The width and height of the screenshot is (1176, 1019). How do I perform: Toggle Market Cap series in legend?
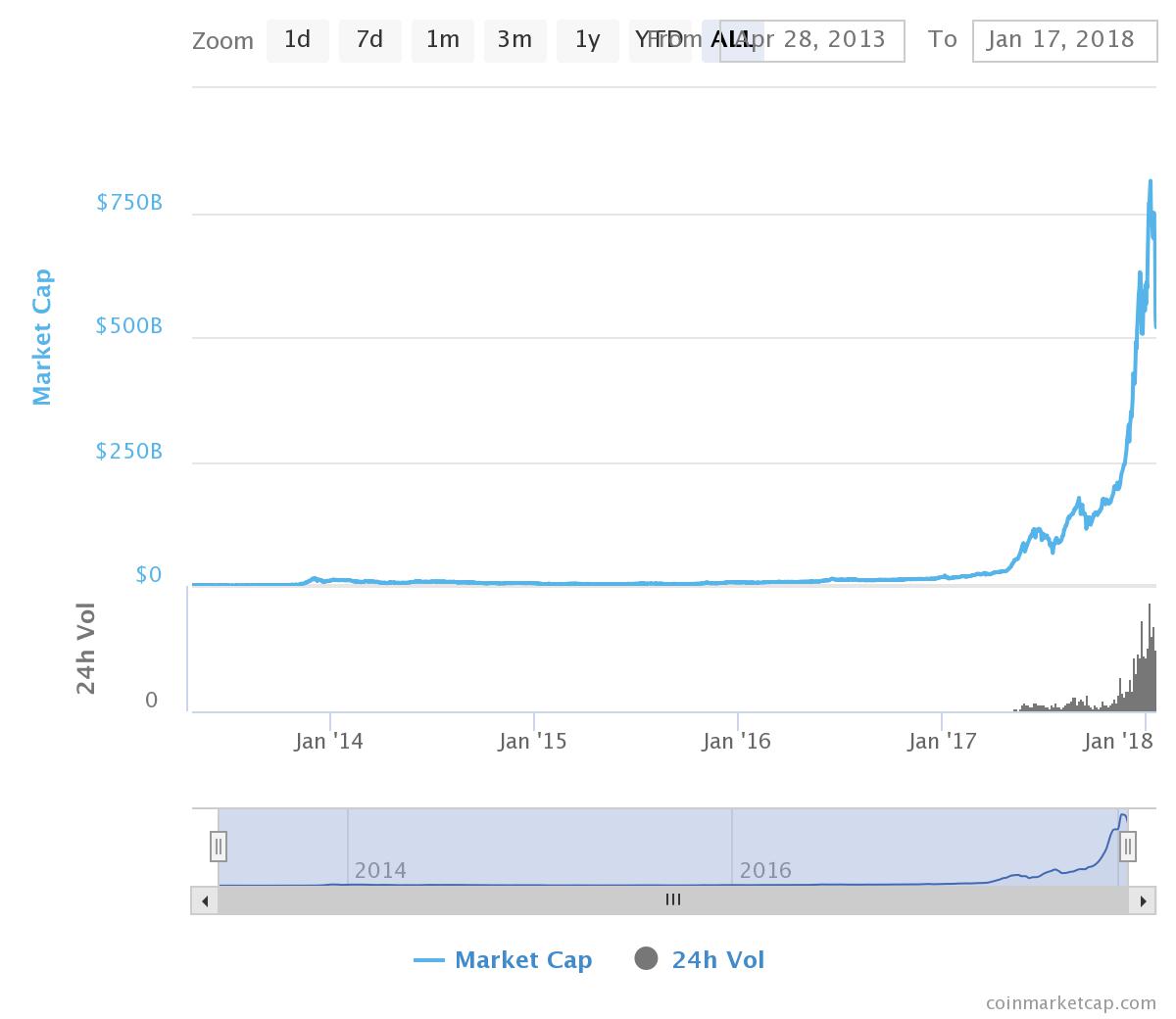[523, 960]
